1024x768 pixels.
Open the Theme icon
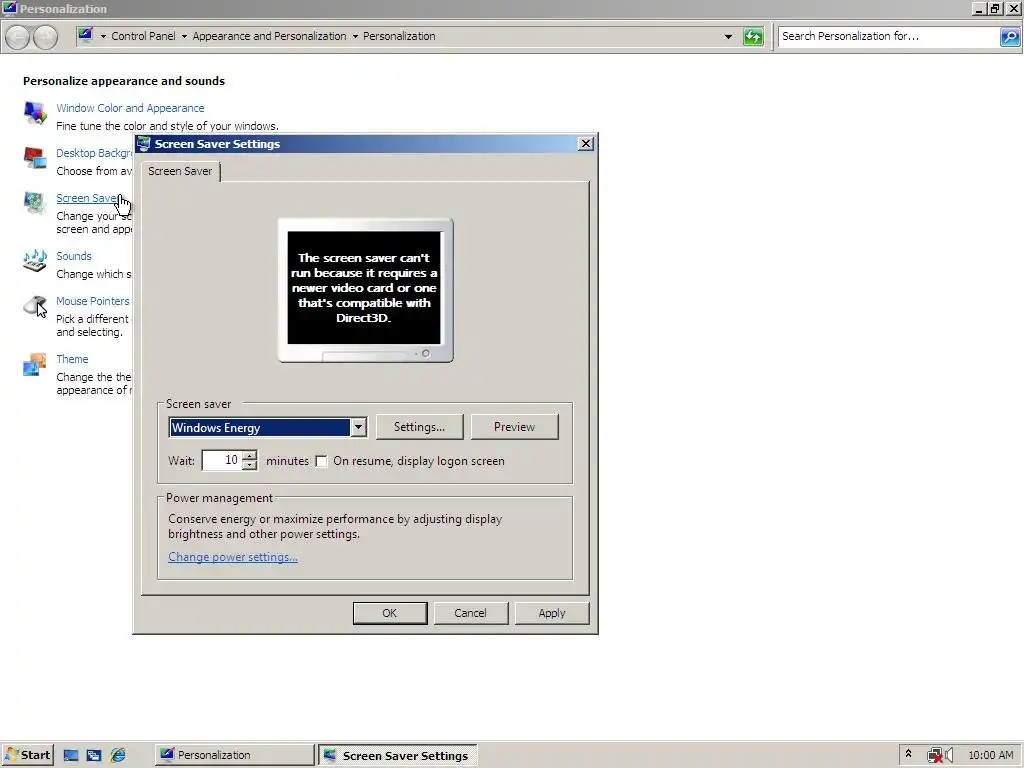[35, 364]
